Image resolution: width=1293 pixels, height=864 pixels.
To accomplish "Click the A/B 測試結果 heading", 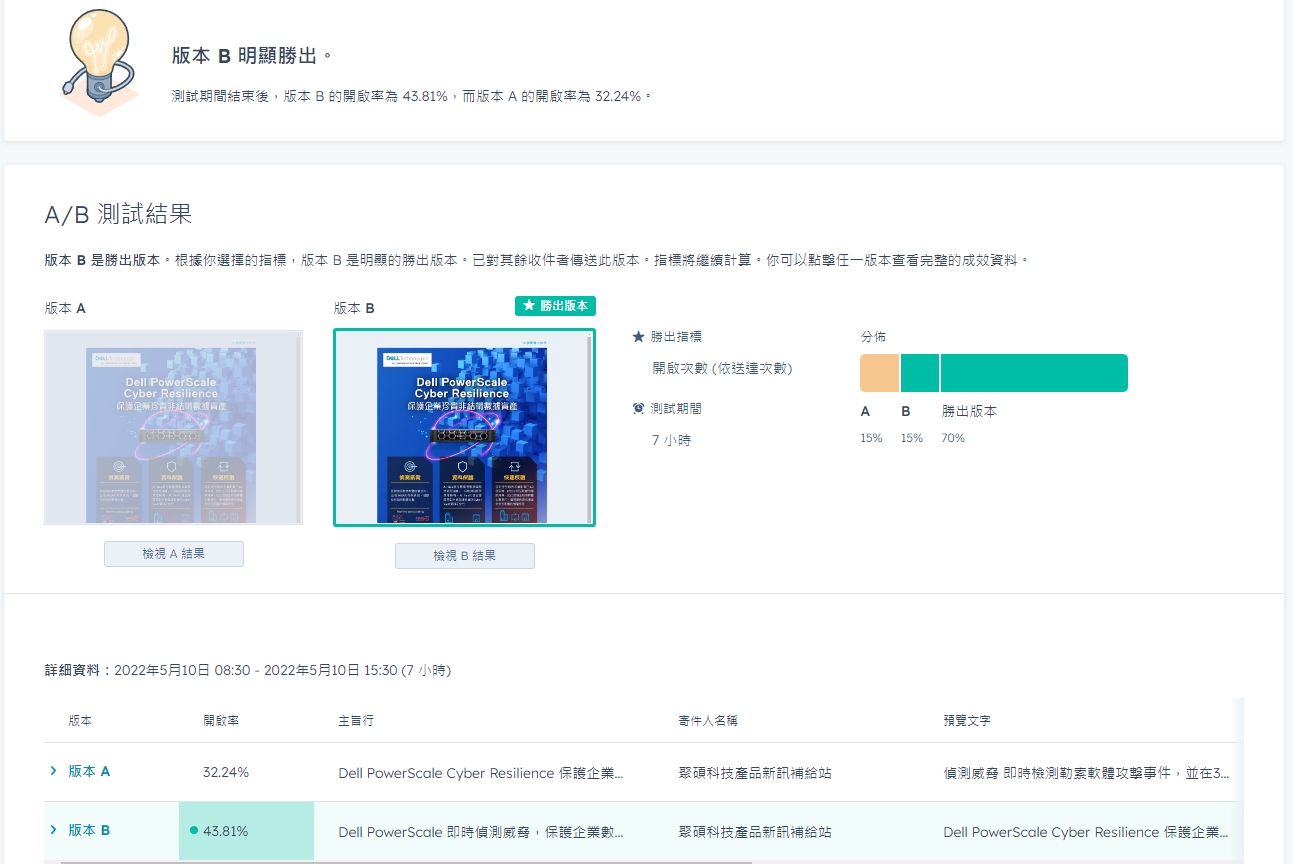I will pos(118,213).
